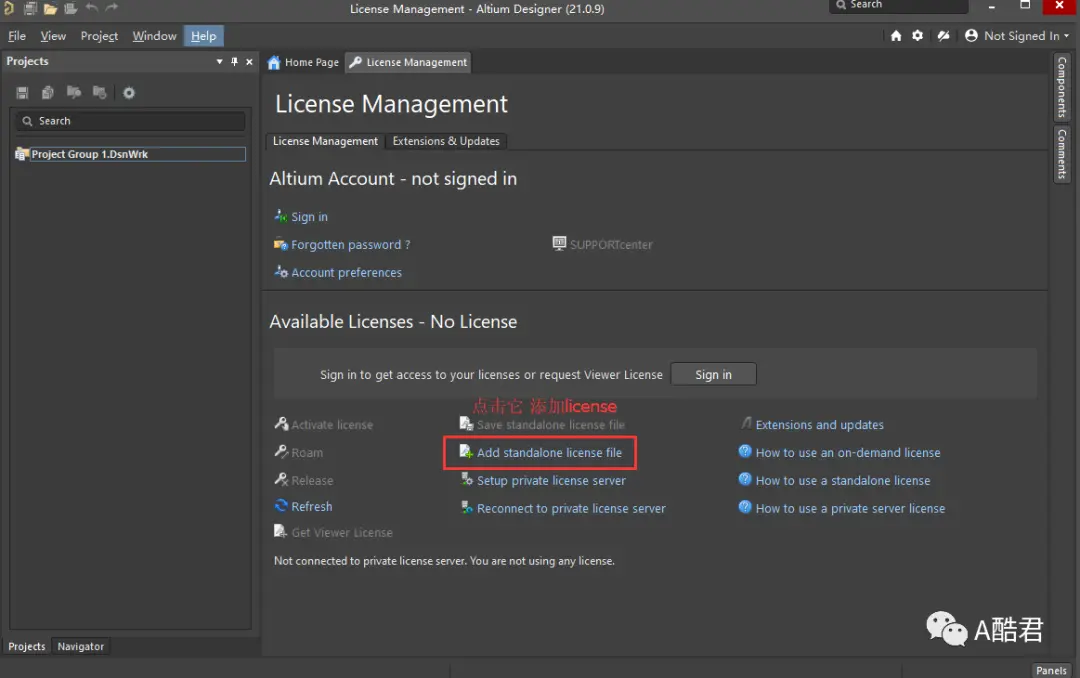Click the text 'Not connected to private license server.'
This screenshot has width=1080, height=678.
371,561
